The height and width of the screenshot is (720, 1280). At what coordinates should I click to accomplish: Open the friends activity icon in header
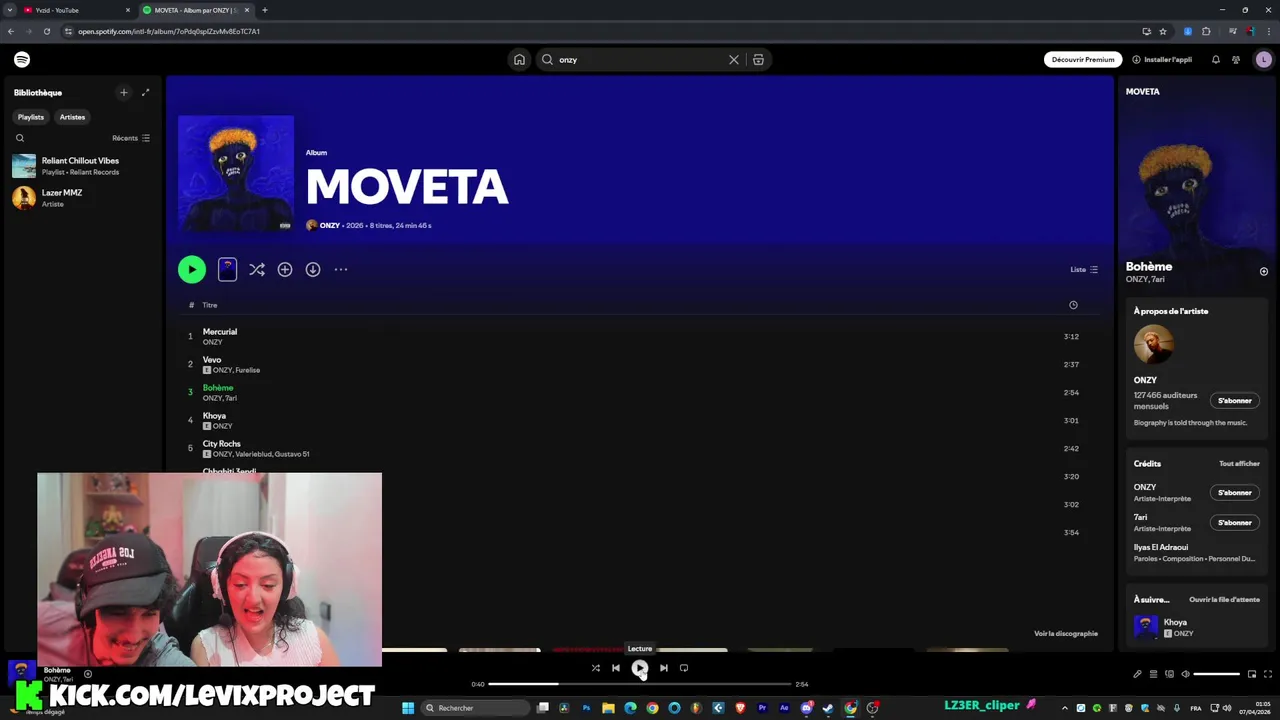point(1236,60)
